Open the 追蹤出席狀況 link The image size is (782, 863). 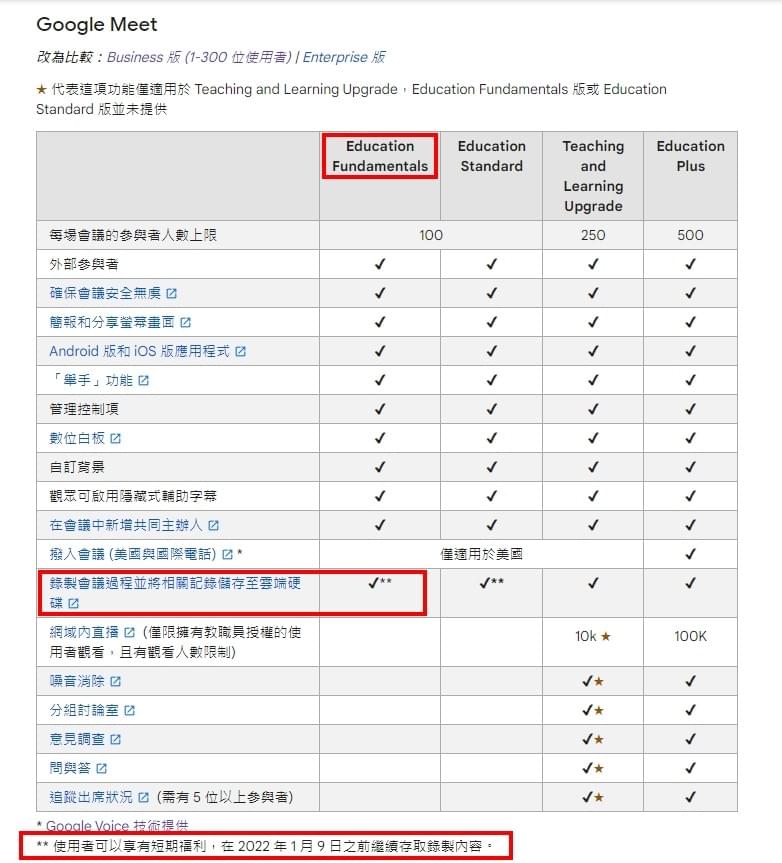91,797
